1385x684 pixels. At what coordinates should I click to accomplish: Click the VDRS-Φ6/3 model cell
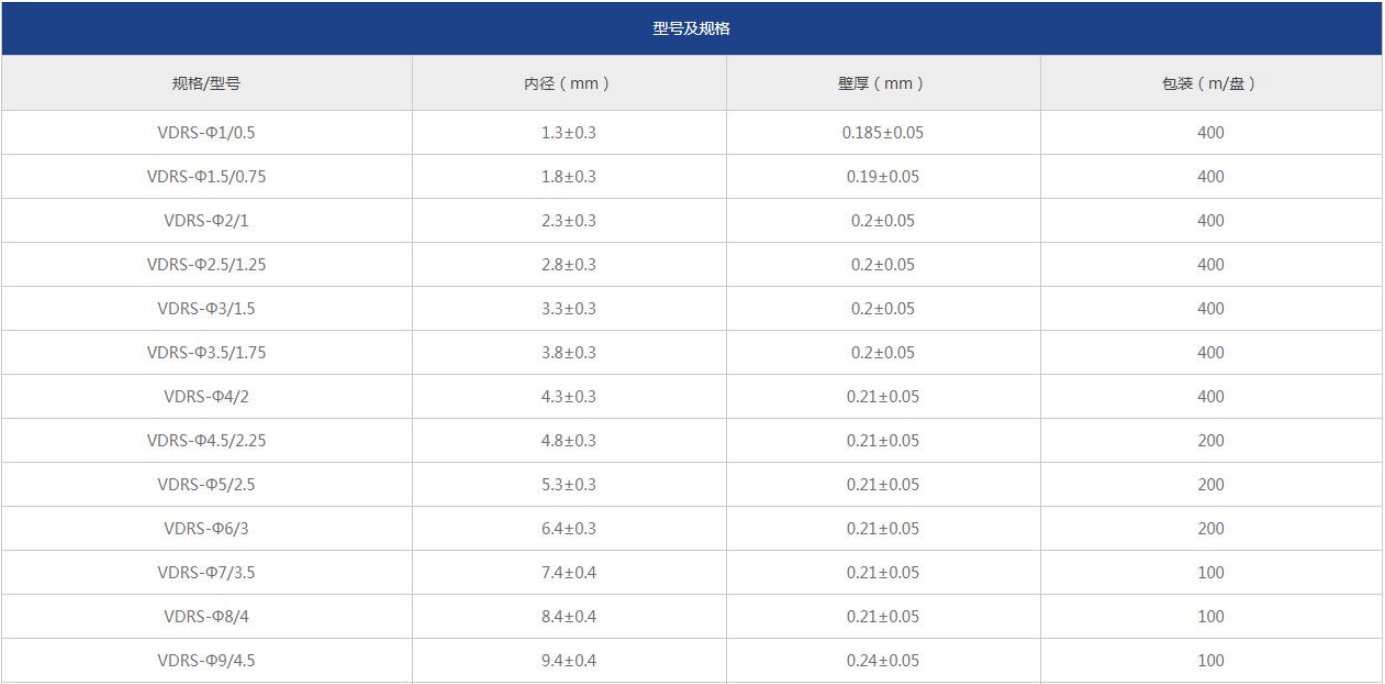coord(206,529)
